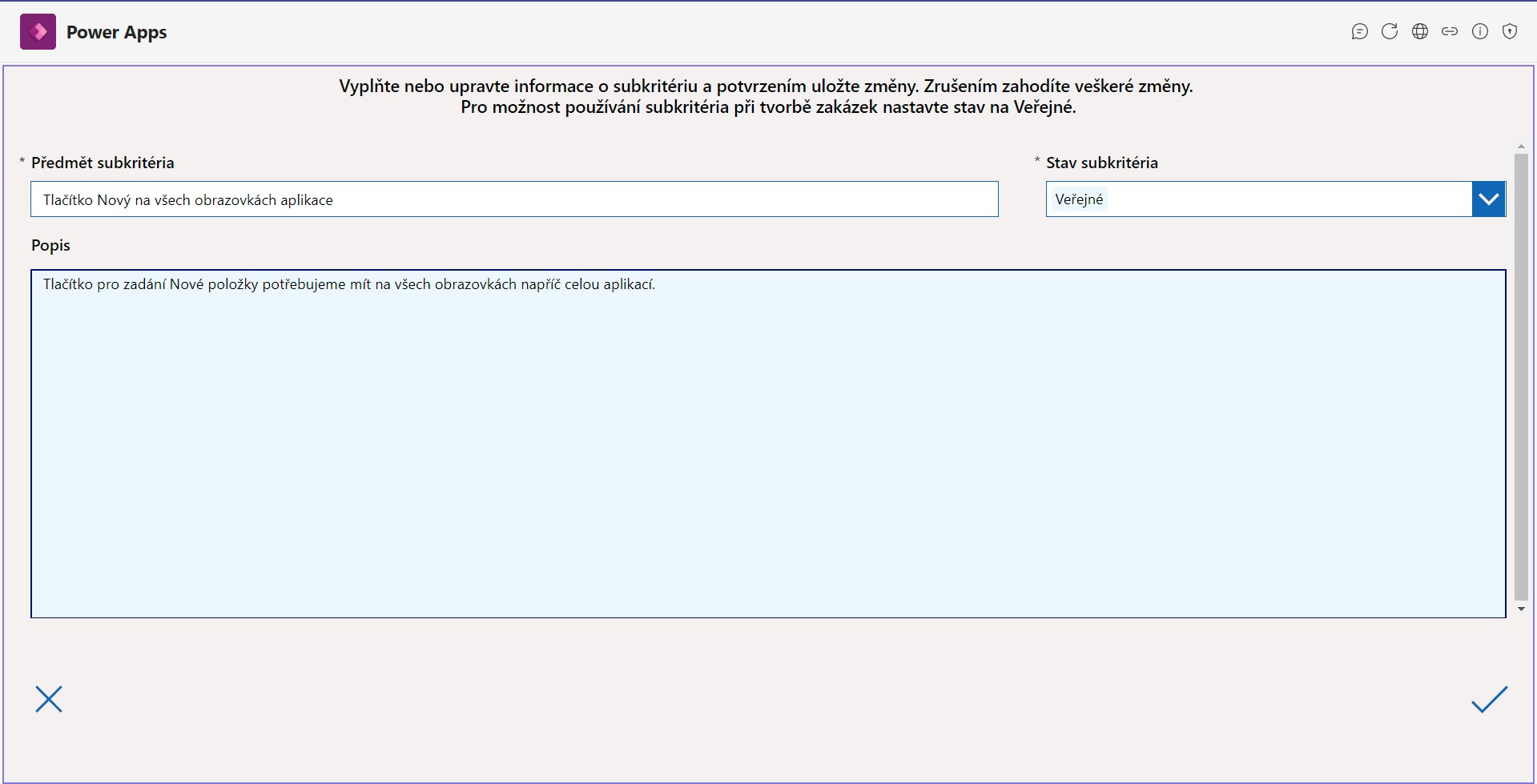Click the shield privacy icon
Screen dimensions: 1537x784
click(1510, 32)
